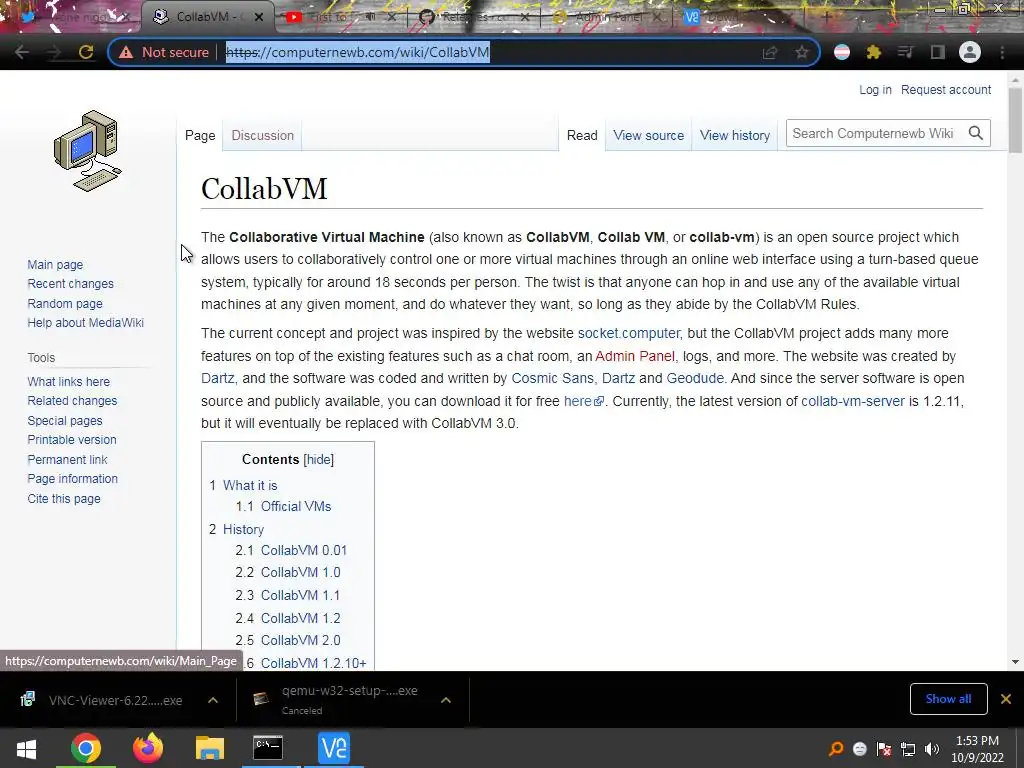Switch to the Twitter browser tab

coord(72,17)
